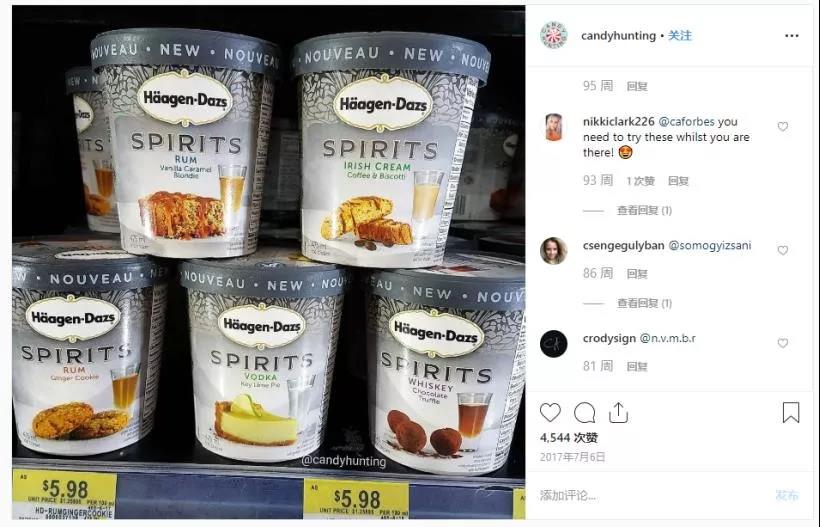Open the Häagen-Dazs Spirits photo
The width and height of the screenshot is (820, 527).
coord(268,262)
